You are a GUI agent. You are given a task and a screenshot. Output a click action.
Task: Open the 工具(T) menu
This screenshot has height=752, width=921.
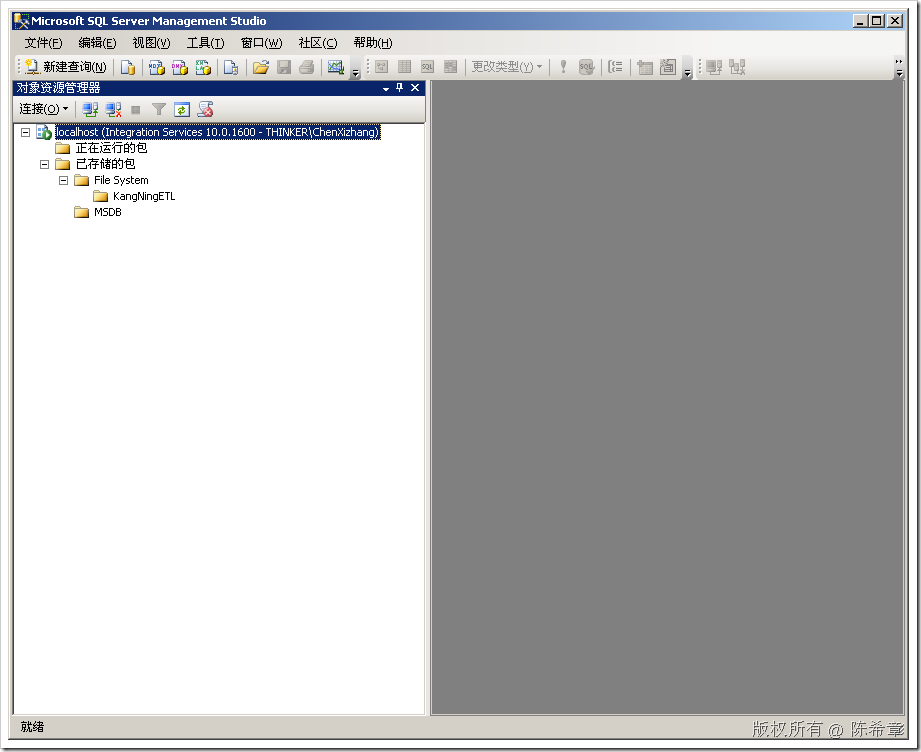click(x=206, y=43)
